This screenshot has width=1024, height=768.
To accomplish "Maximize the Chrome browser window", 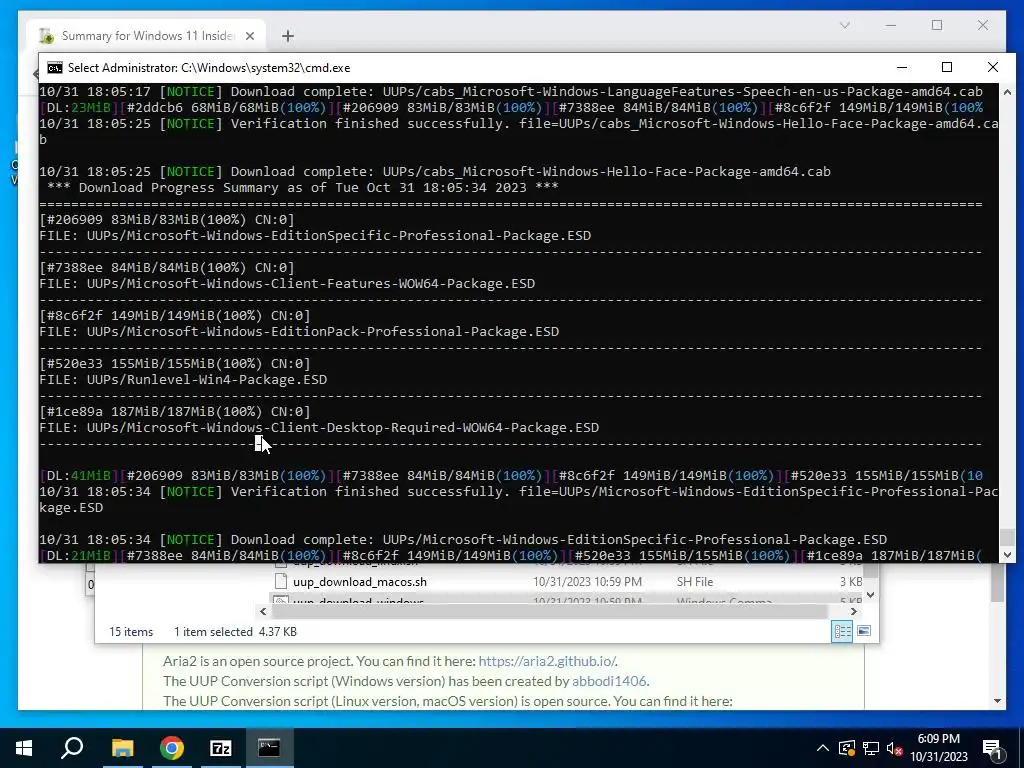I will click(937, 25).
